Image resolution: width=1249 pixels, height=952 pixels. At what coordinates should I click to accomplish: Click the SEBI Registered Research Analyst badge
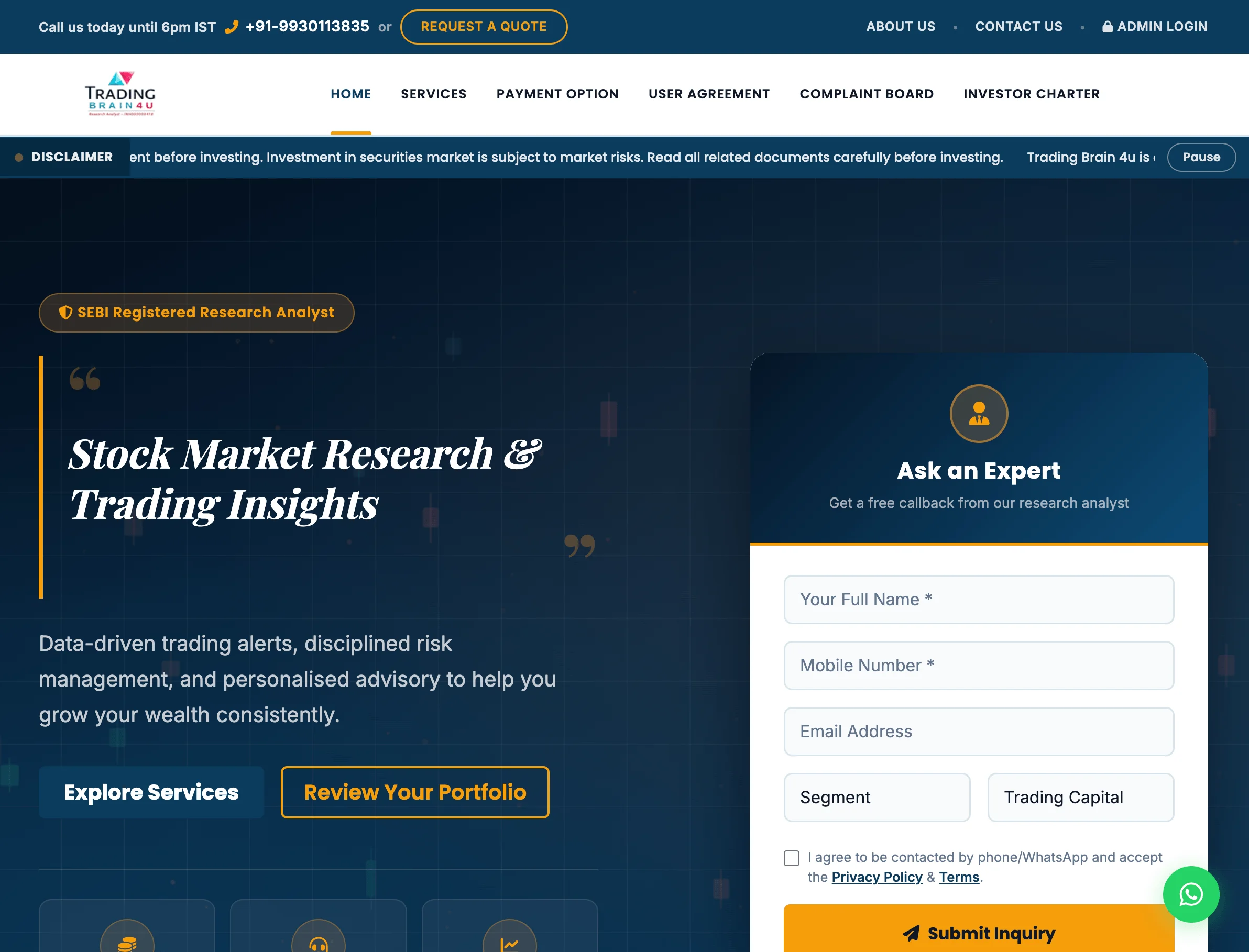(x=196, y=313)
